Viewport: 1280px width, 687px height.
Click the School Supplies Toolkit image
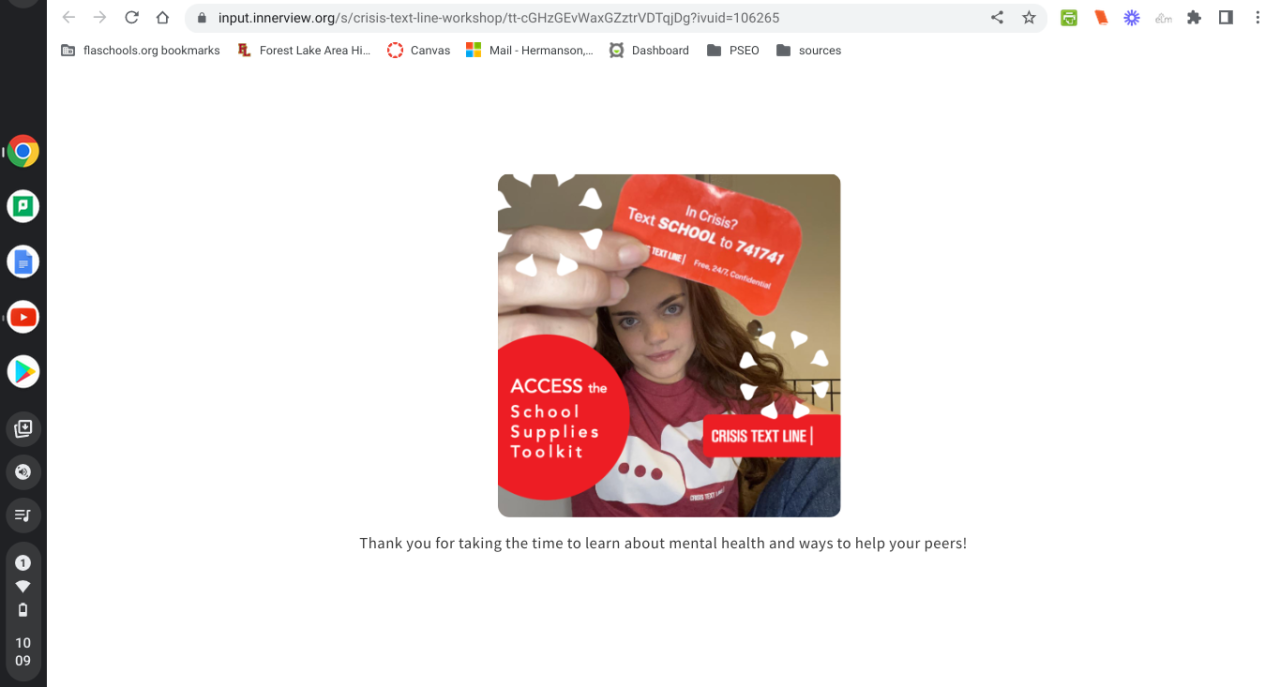pos(669,345)
